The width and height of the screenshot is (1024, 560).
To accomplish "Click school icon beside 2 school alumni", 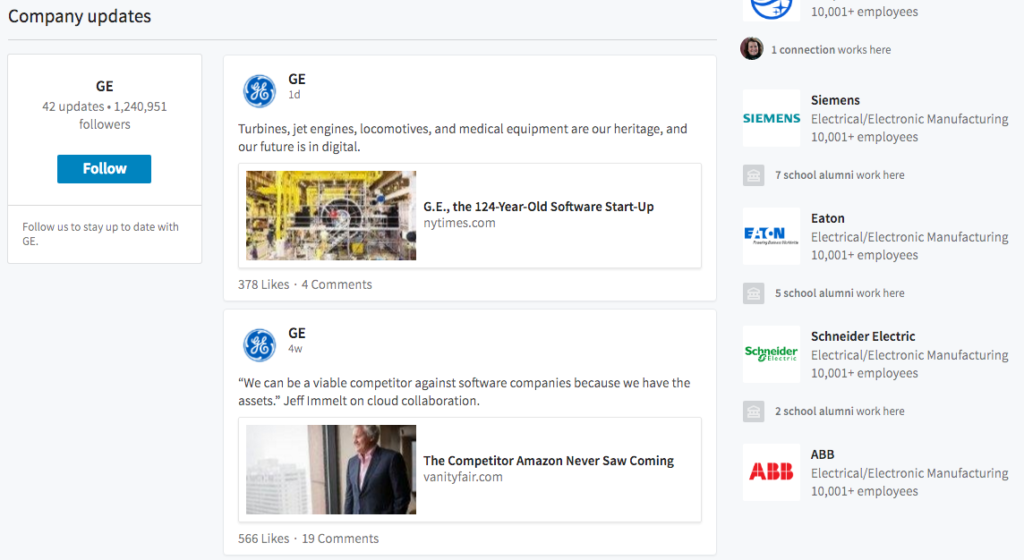I will 754,411.
